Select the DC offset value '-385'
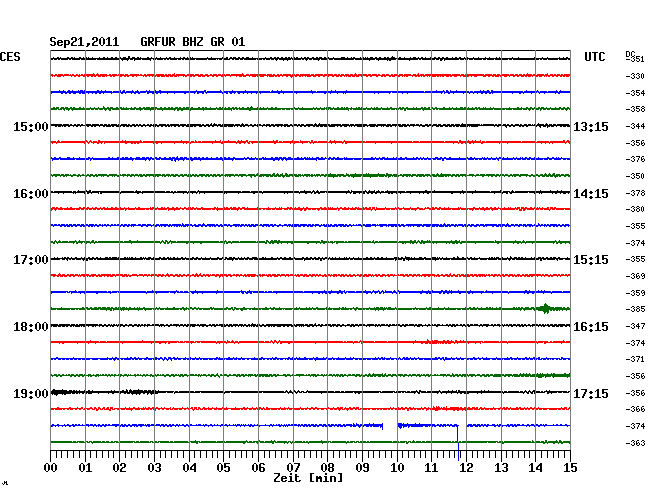 point(635,309)
